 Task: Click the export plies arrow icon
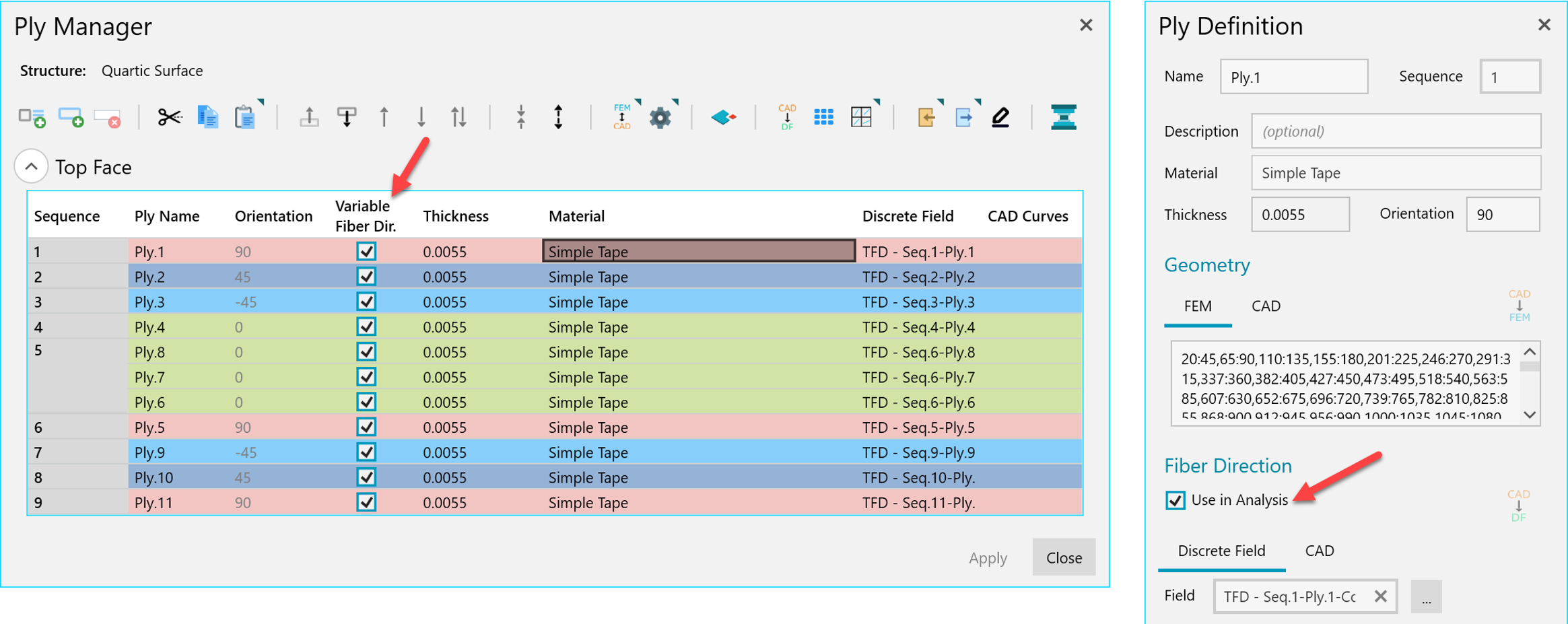coord(964,117)
